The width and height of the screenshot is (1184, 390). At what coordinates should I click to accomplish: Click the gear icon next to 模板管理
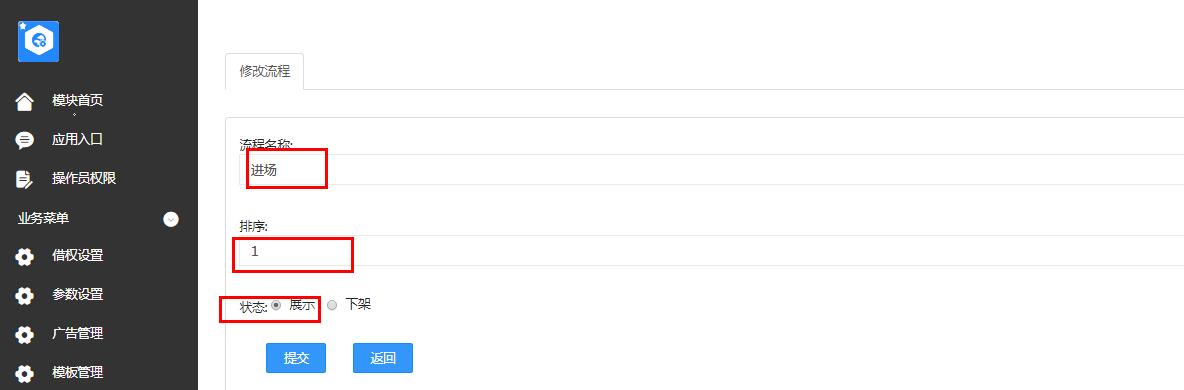tap(25, 373)
